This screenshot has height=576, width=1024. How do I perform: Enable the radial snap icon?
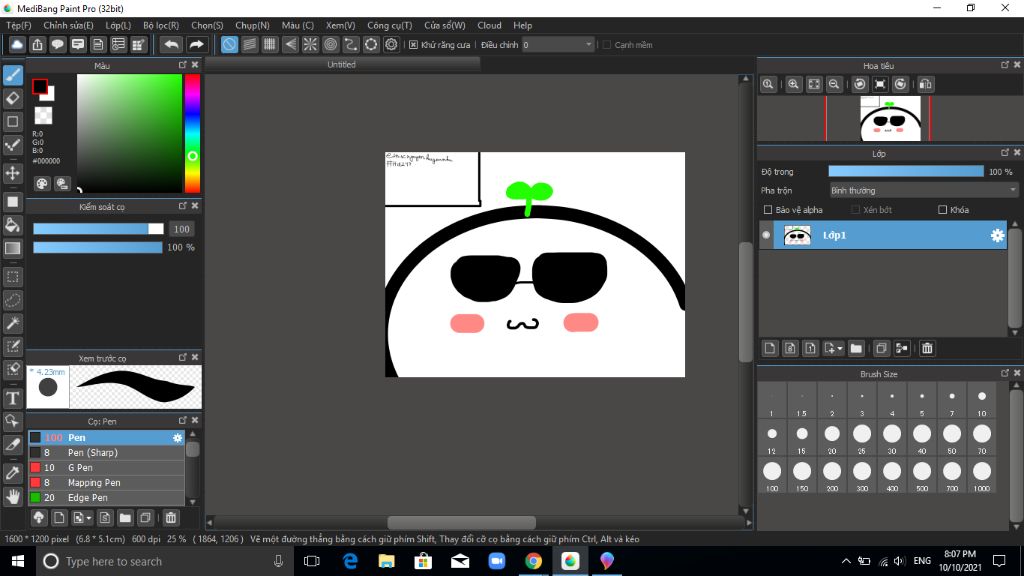coord(310,44)
